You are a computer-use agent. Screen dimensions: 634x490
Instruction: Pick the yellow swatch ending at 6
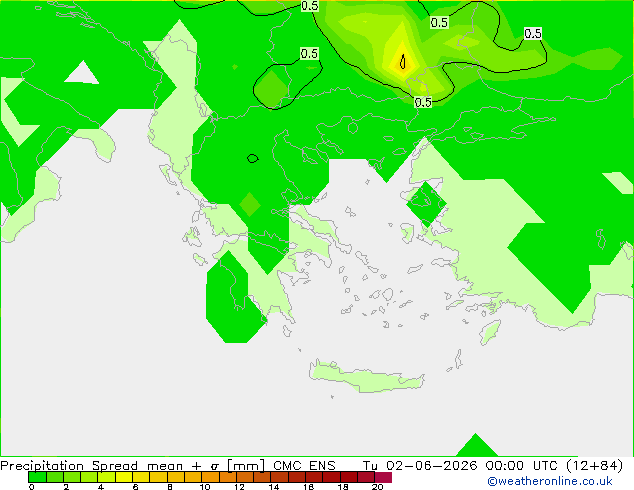124,477
